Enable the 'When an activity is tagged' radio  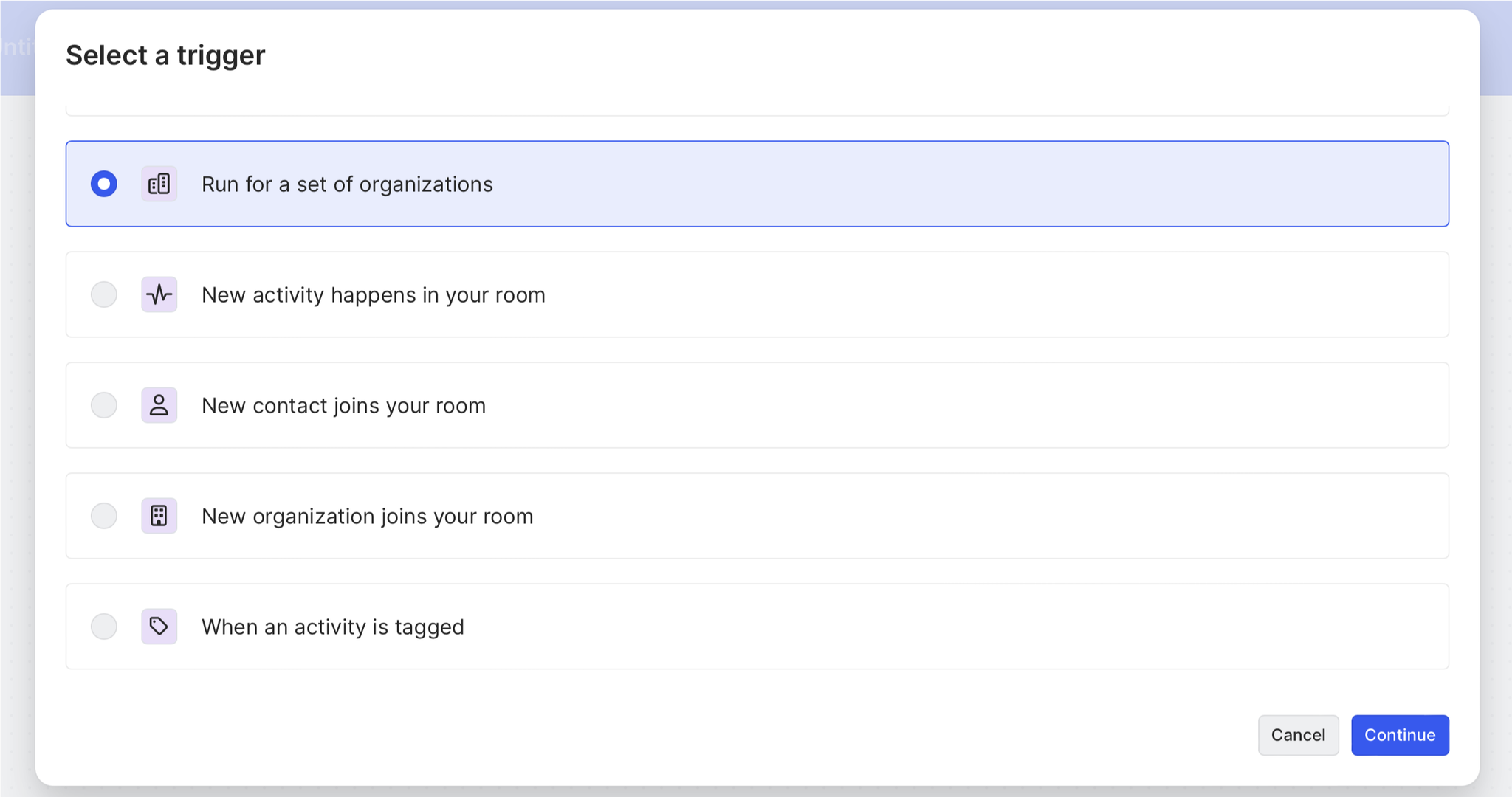coord(104,627)
